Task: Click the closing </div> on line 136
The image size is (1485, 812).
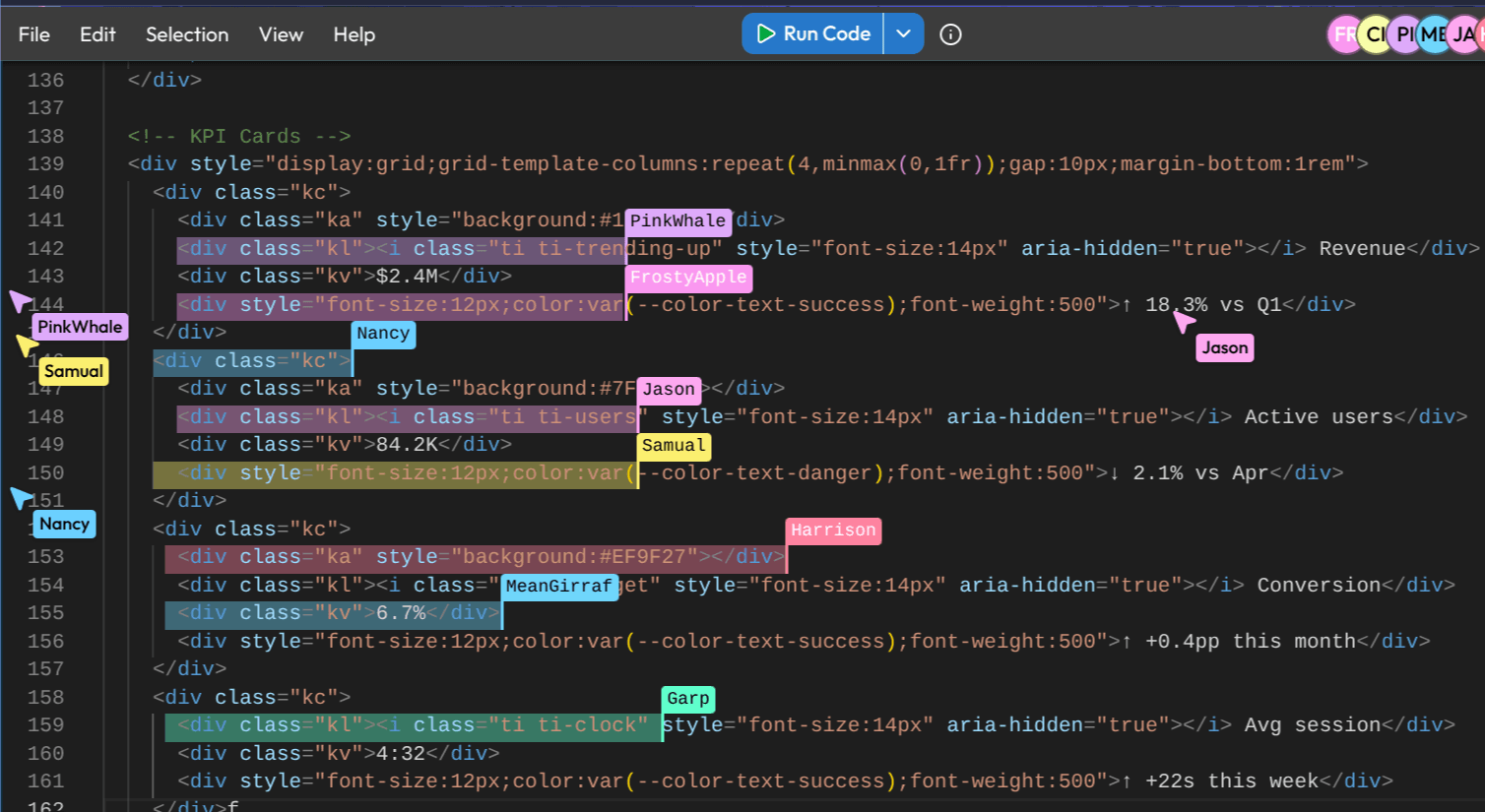Action: [164, 81]
